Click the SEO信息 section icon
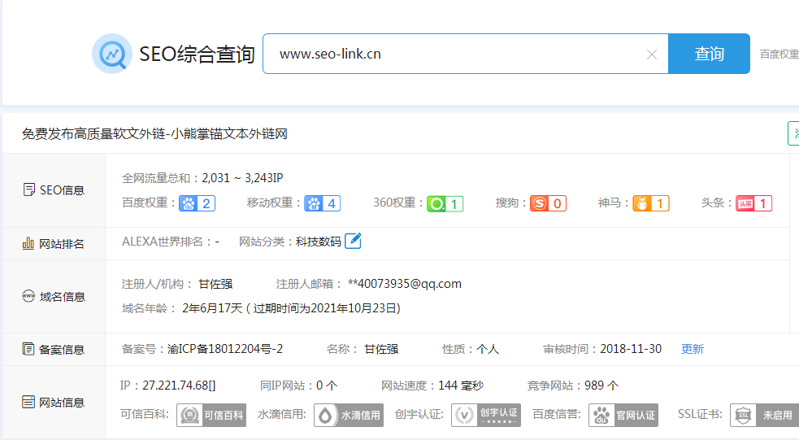 point(29,190)
